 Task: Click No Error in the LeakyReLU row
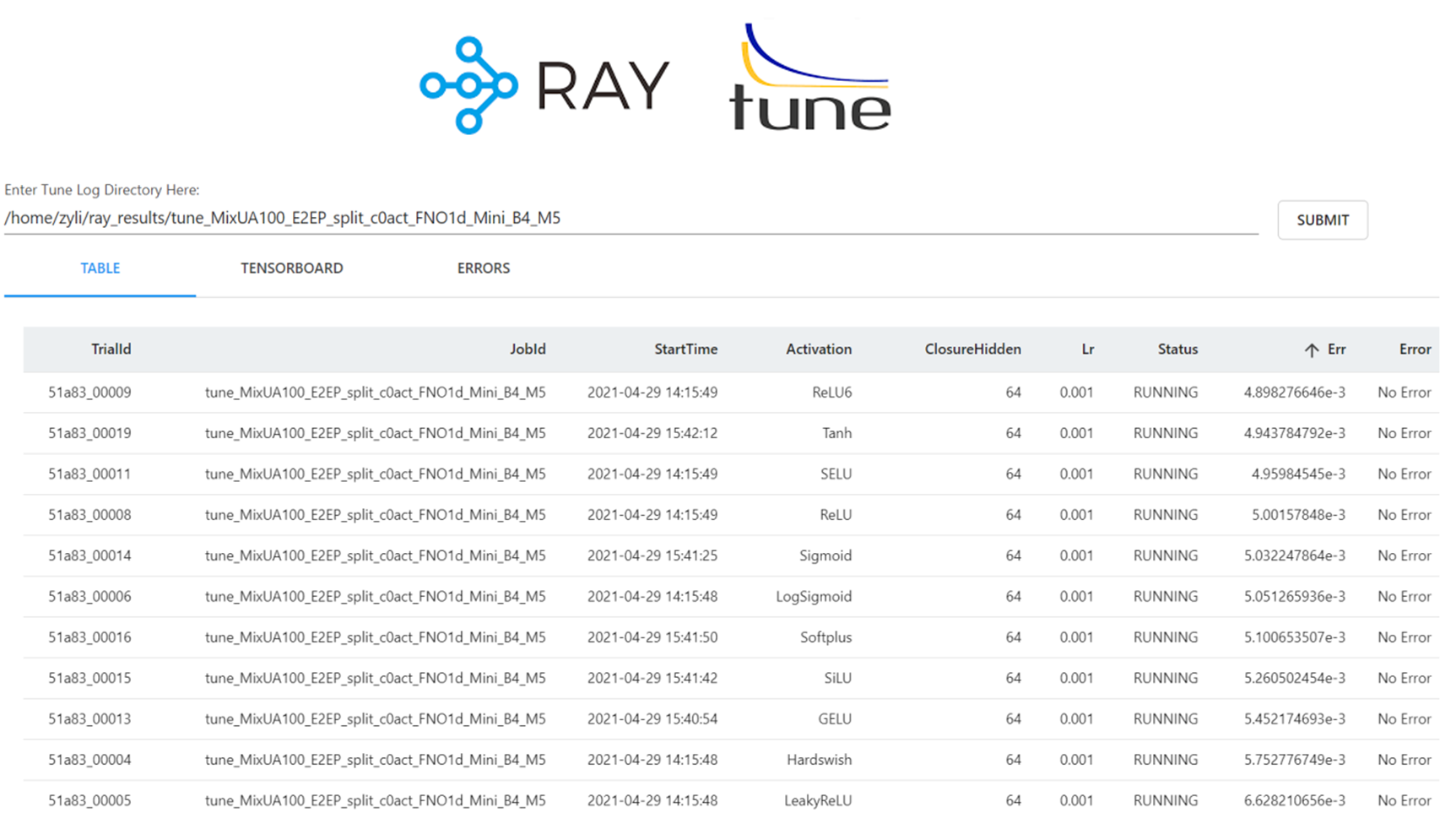[1405, 800]
